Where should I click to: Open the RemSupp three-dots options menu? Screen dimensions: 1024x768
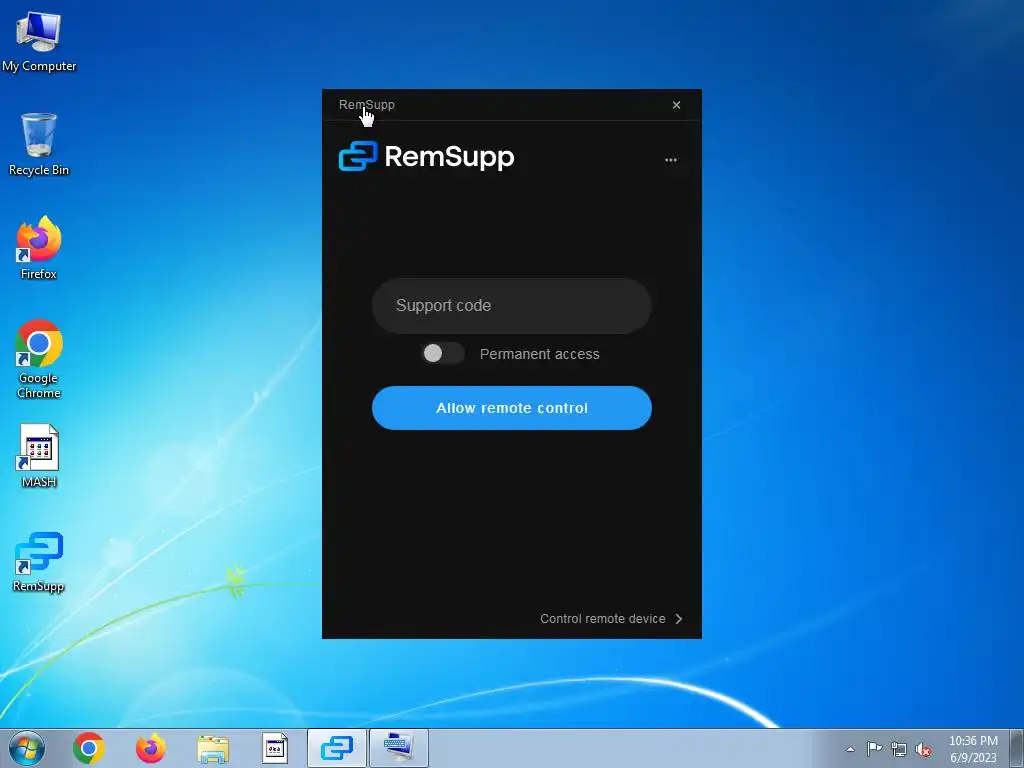click(671, 160)
